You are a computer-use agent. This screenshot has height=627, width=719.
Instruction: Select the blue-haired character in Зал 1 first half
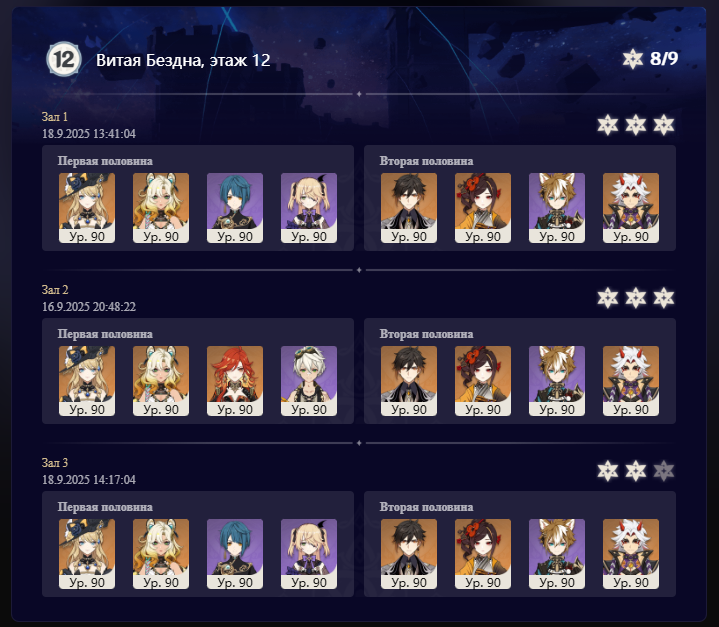point(235,208)
